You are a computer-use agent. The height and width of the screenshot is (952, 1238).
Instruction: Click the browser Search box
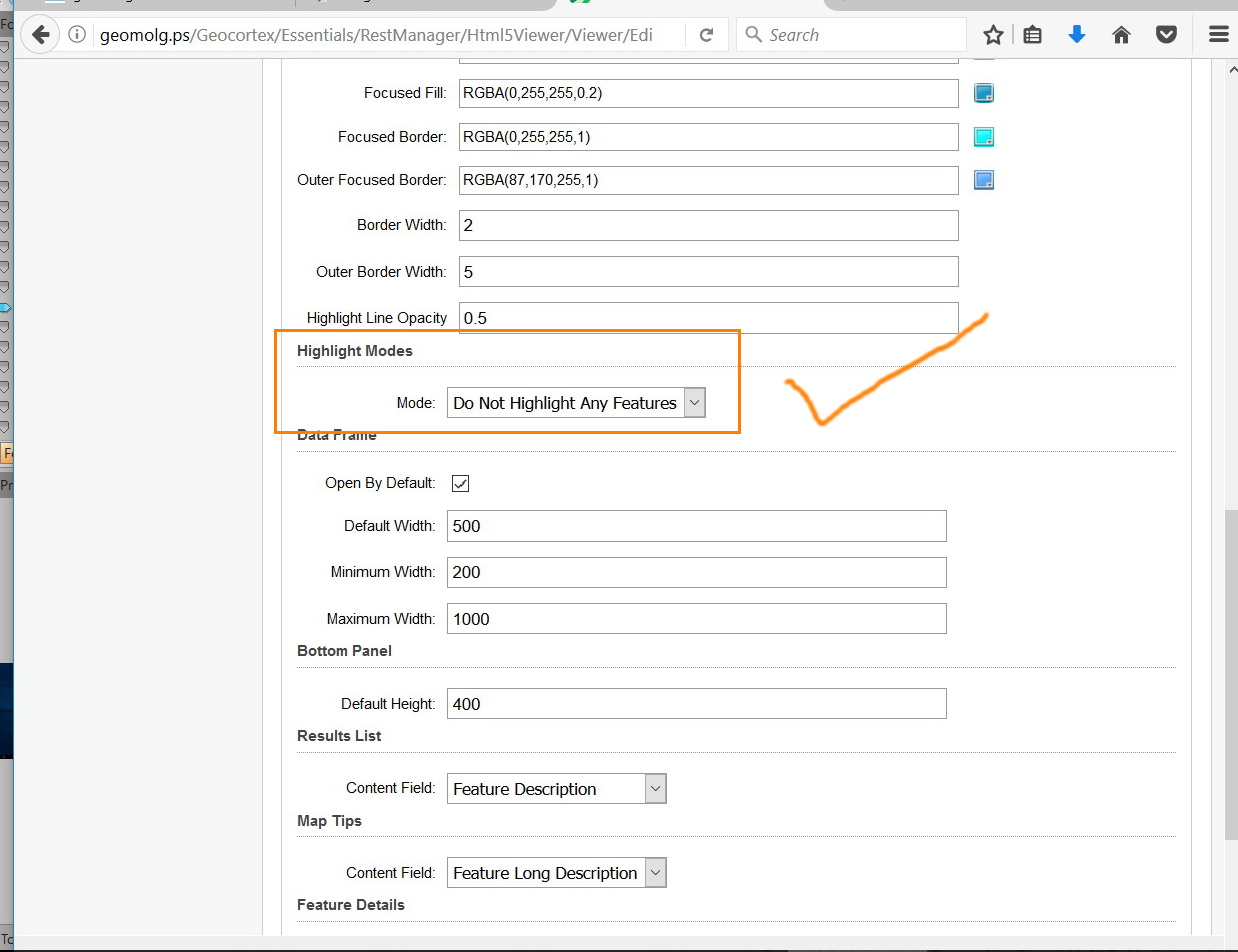[852, 35]
